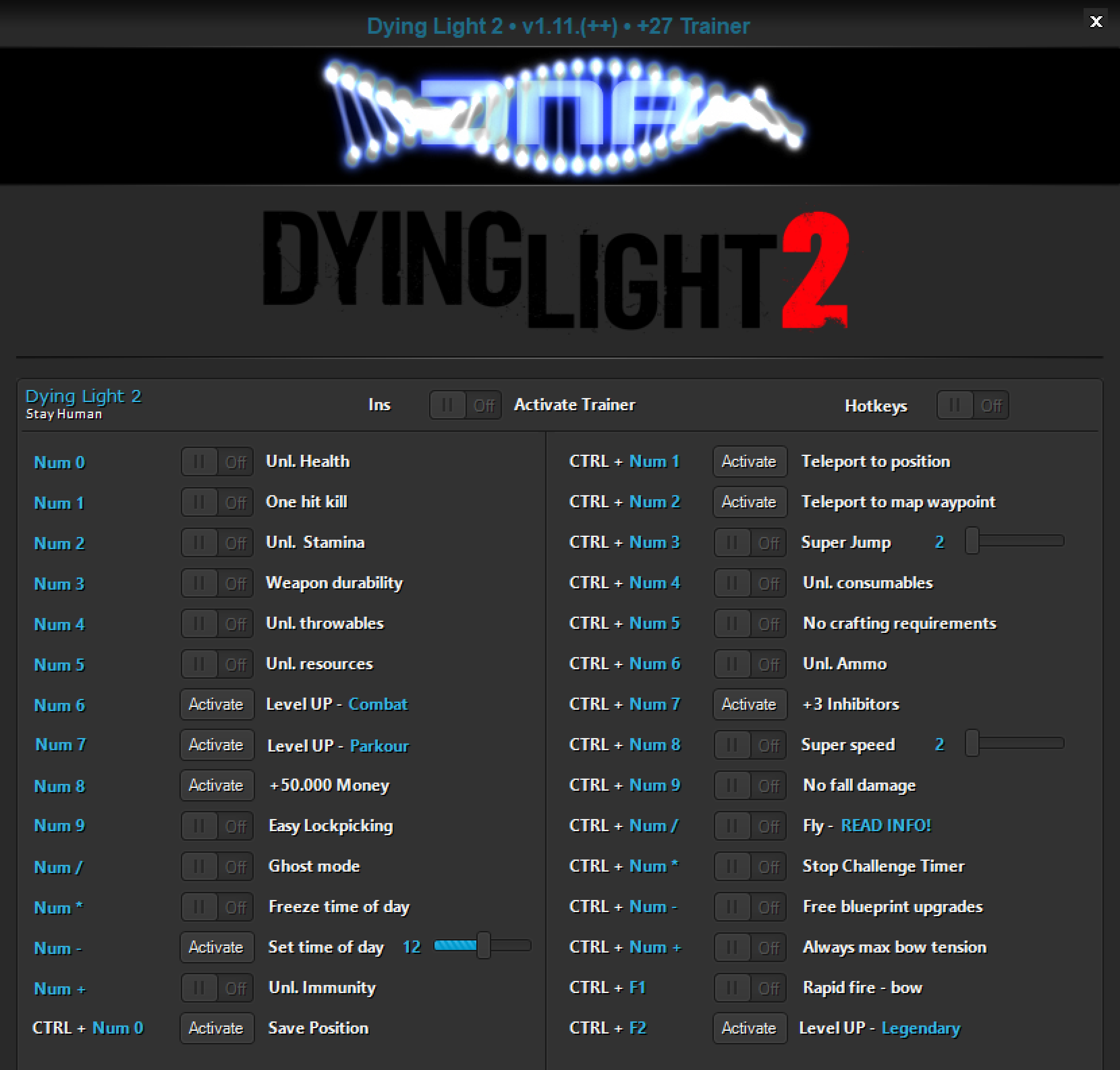The width and height of the screenshot is (1120, 1070).
Task: Click the window title text
Action: click(x=558, y=26)
